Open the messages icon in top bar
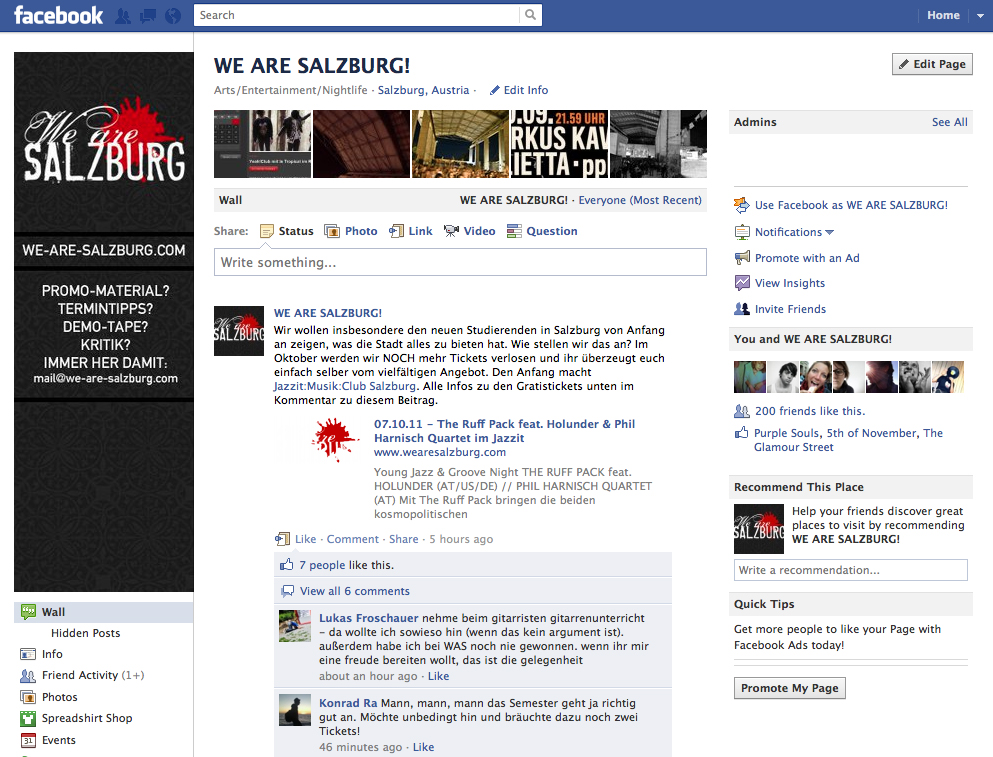 148,16
